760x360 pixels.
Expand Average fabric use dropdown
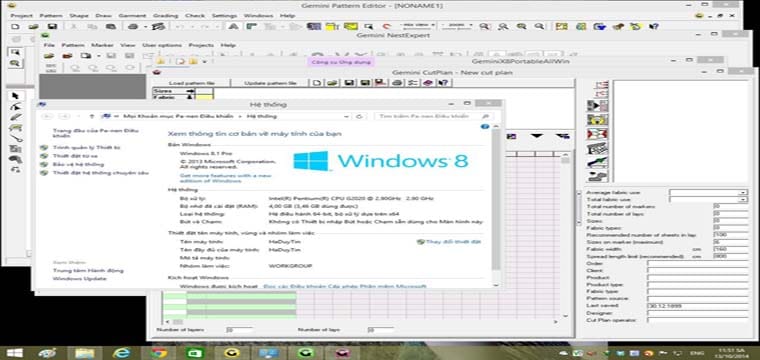(743, 192)
